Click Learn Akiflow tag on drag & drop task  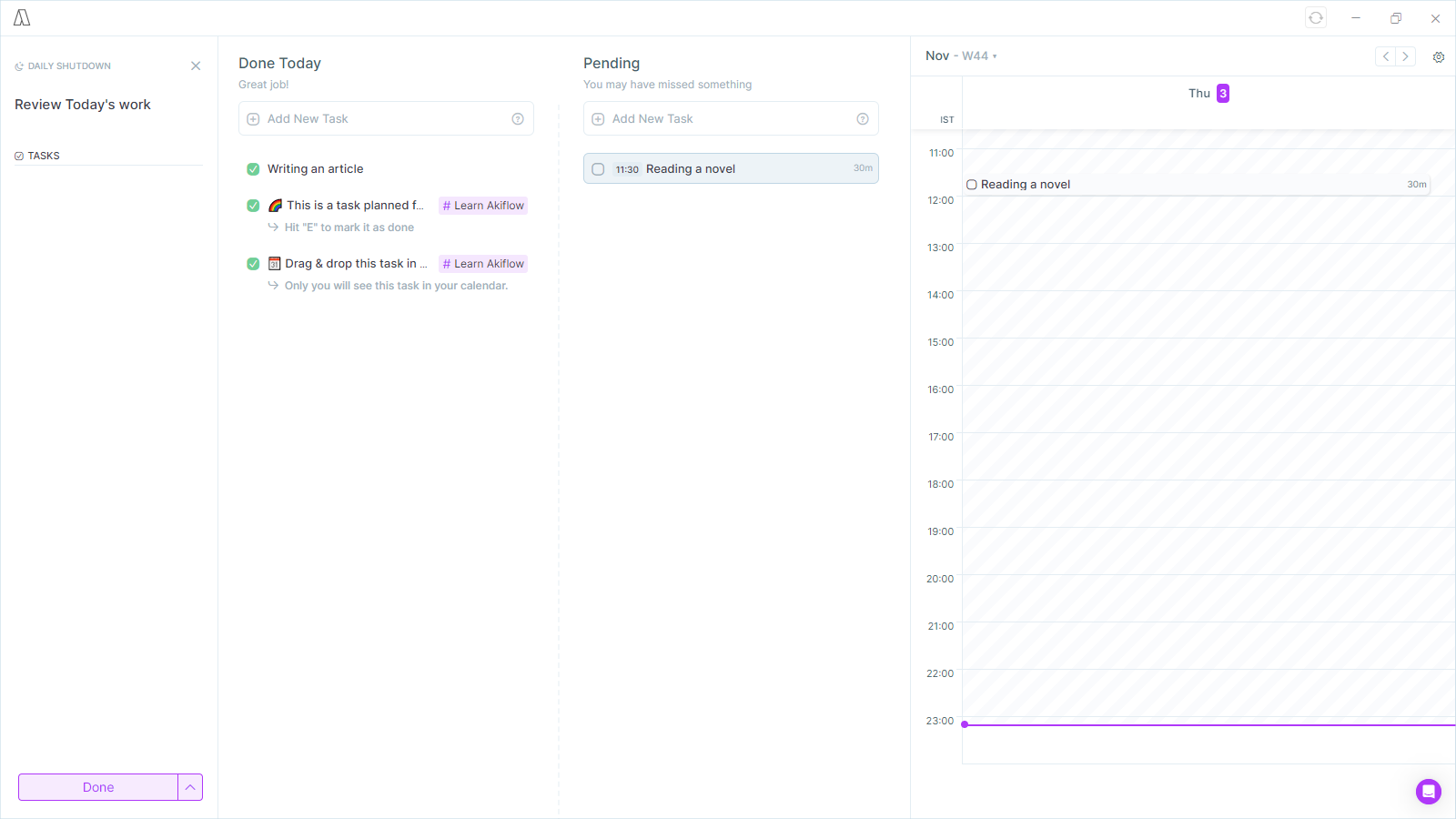pos(483,264)
